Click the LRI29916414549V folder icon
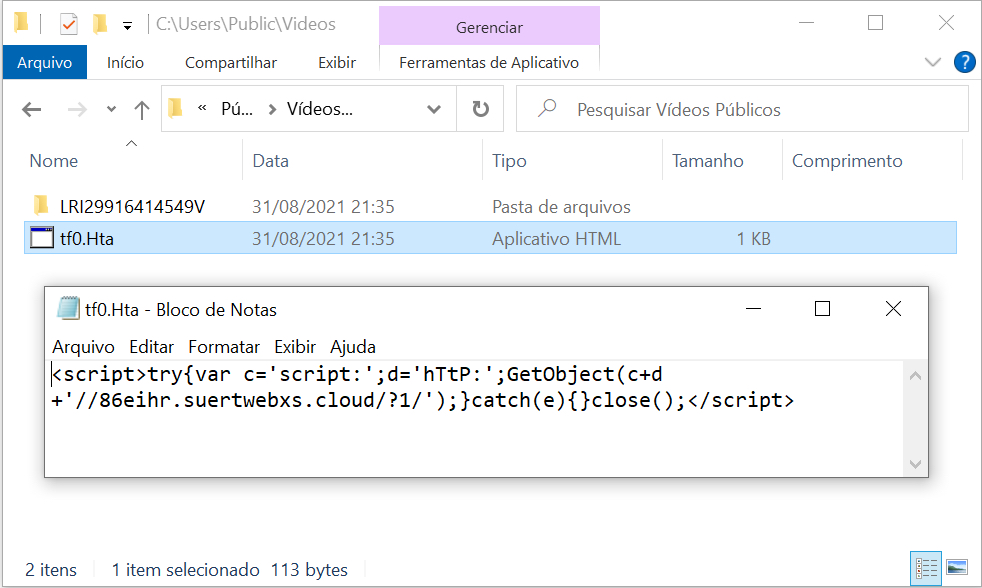This screenshot has width=982, height=588. (41, 205)
